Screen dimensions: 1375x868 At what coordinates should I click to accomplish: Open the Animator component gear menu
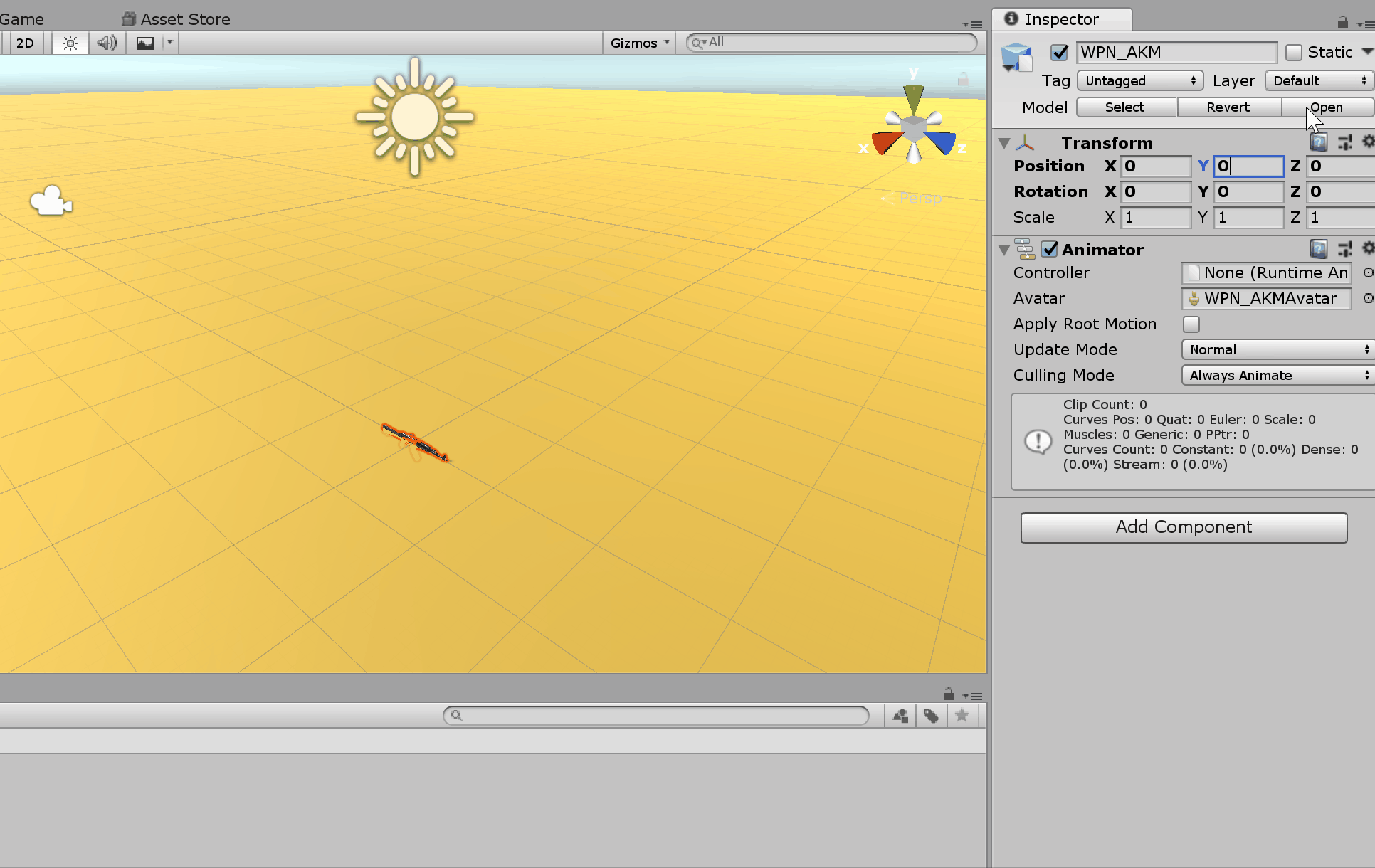(1367, 248)
